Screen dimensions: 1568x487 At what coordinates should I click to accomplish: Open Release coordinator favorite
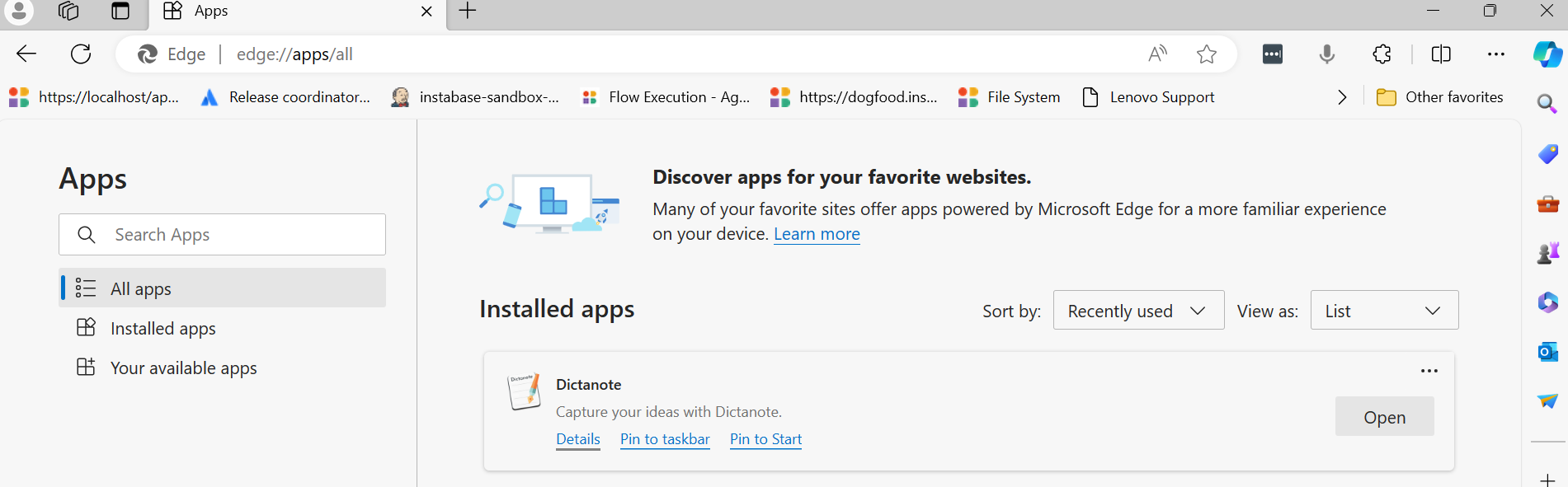(285, 97)
